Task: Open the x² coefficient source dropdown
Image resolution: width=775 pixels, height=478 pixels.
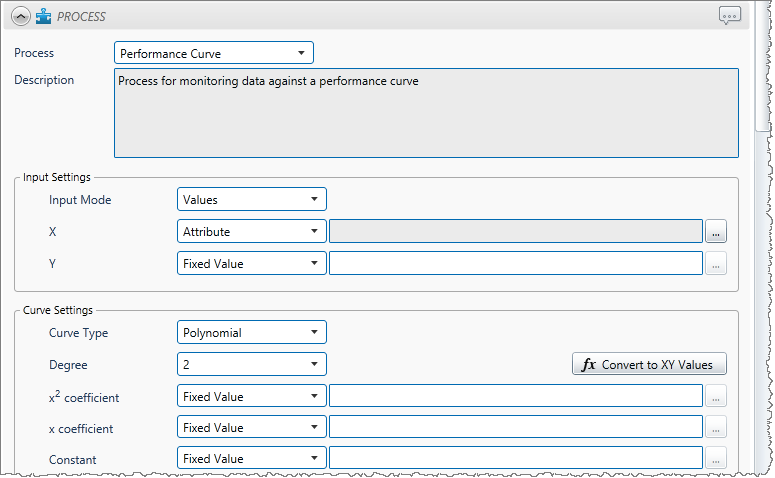Action: tap(251, 397)
